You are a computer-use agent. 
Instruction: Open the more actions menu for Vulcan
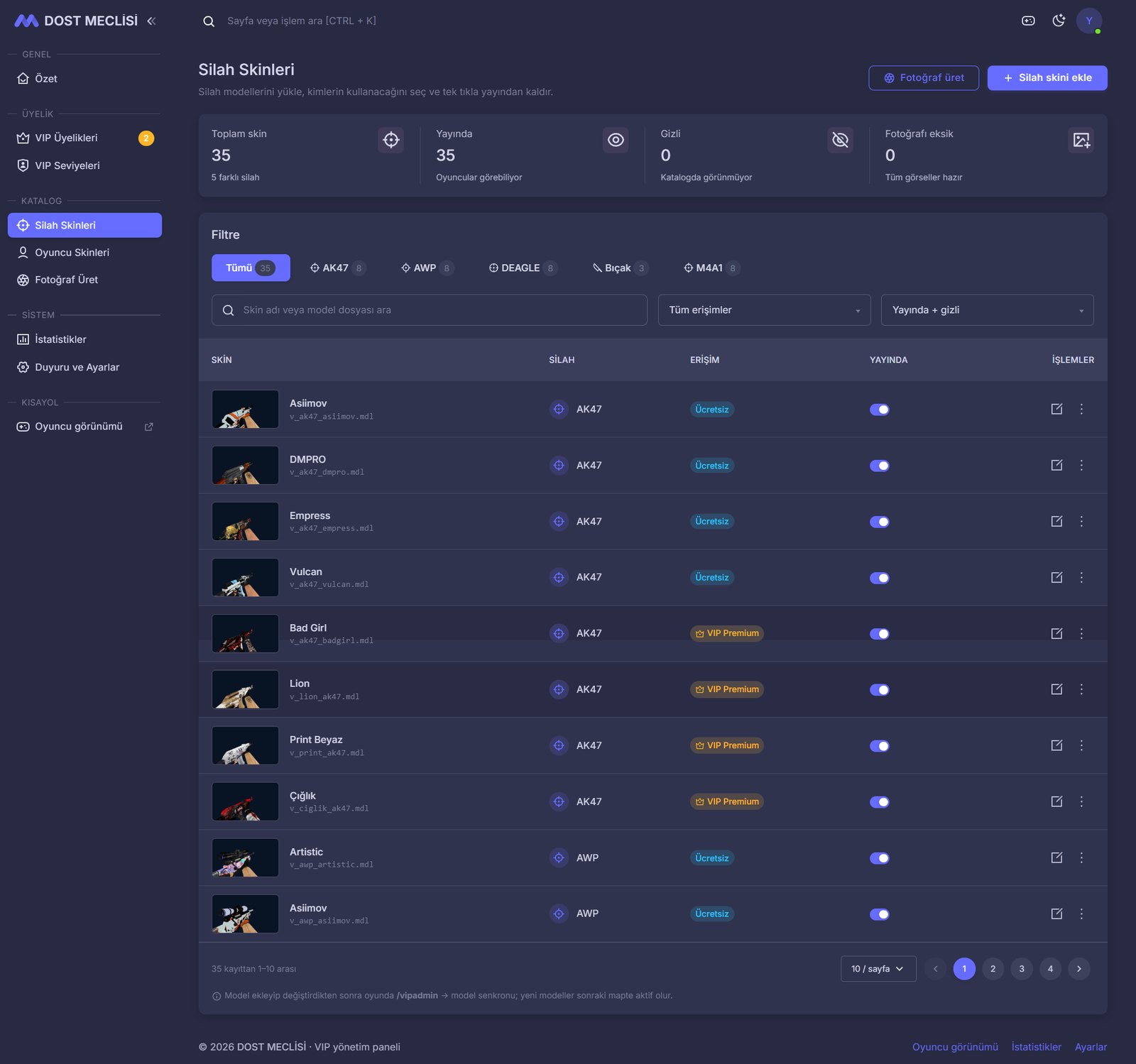tap(1081, 577)
